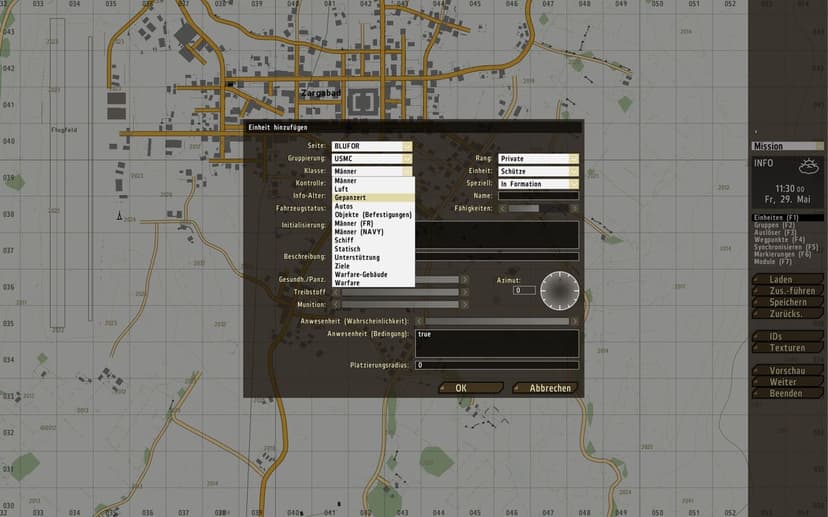Click the right arrow of the Fähigkeiten slider
This screenshot has height=517, width=828.
click(x=574, y=209)
